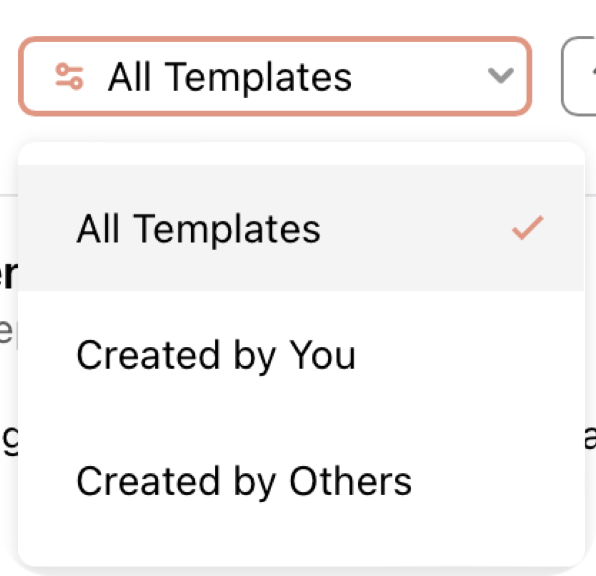Choose the highlighted All Templates menu entry

click(x=300, y=228)
